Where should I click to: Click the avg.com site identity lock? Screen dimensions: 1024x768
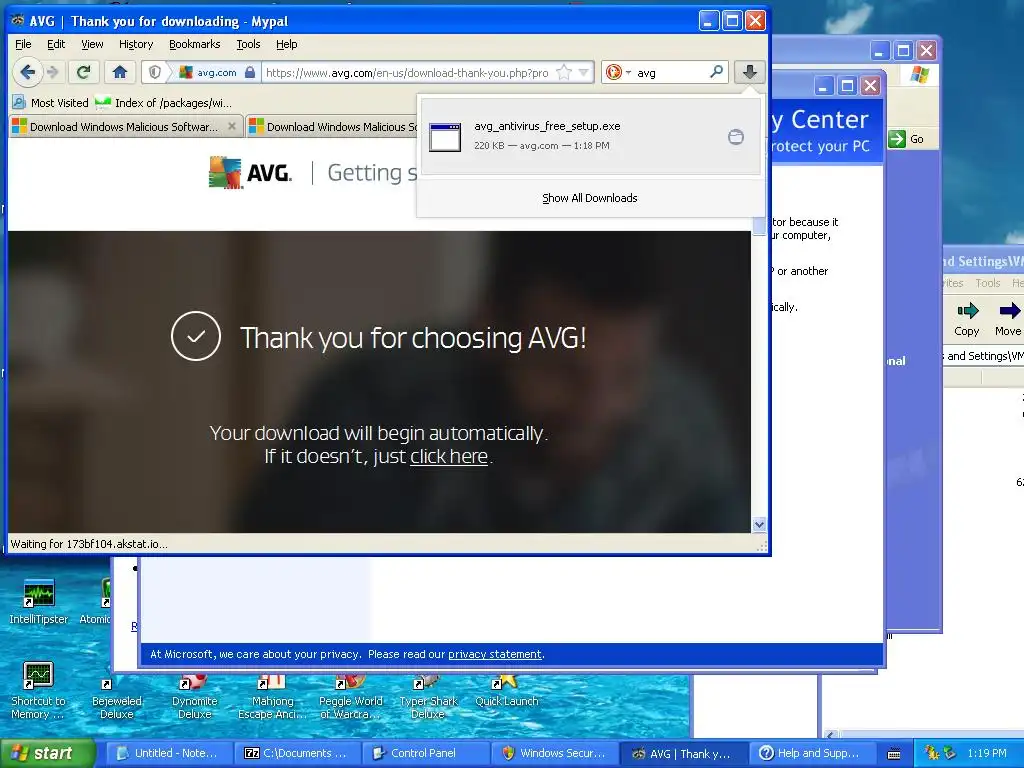click(x=249, y=72)
